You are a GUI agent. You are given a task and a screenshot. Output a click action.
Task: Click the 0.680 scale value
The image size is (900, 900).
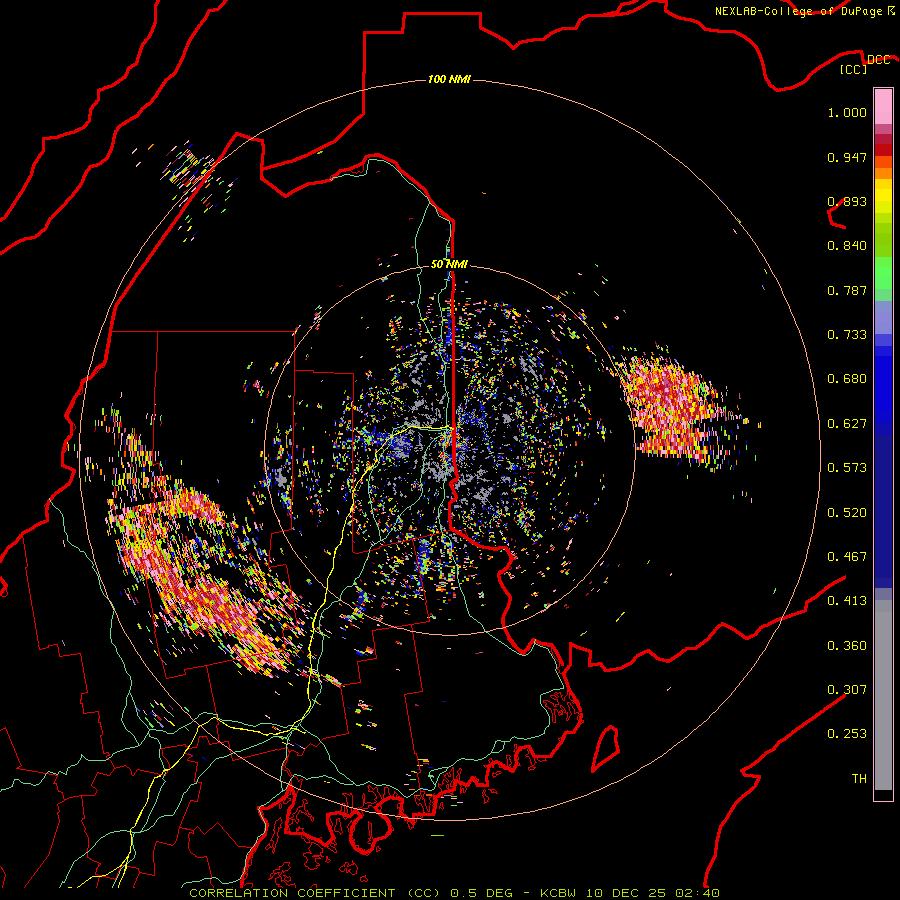847,379
